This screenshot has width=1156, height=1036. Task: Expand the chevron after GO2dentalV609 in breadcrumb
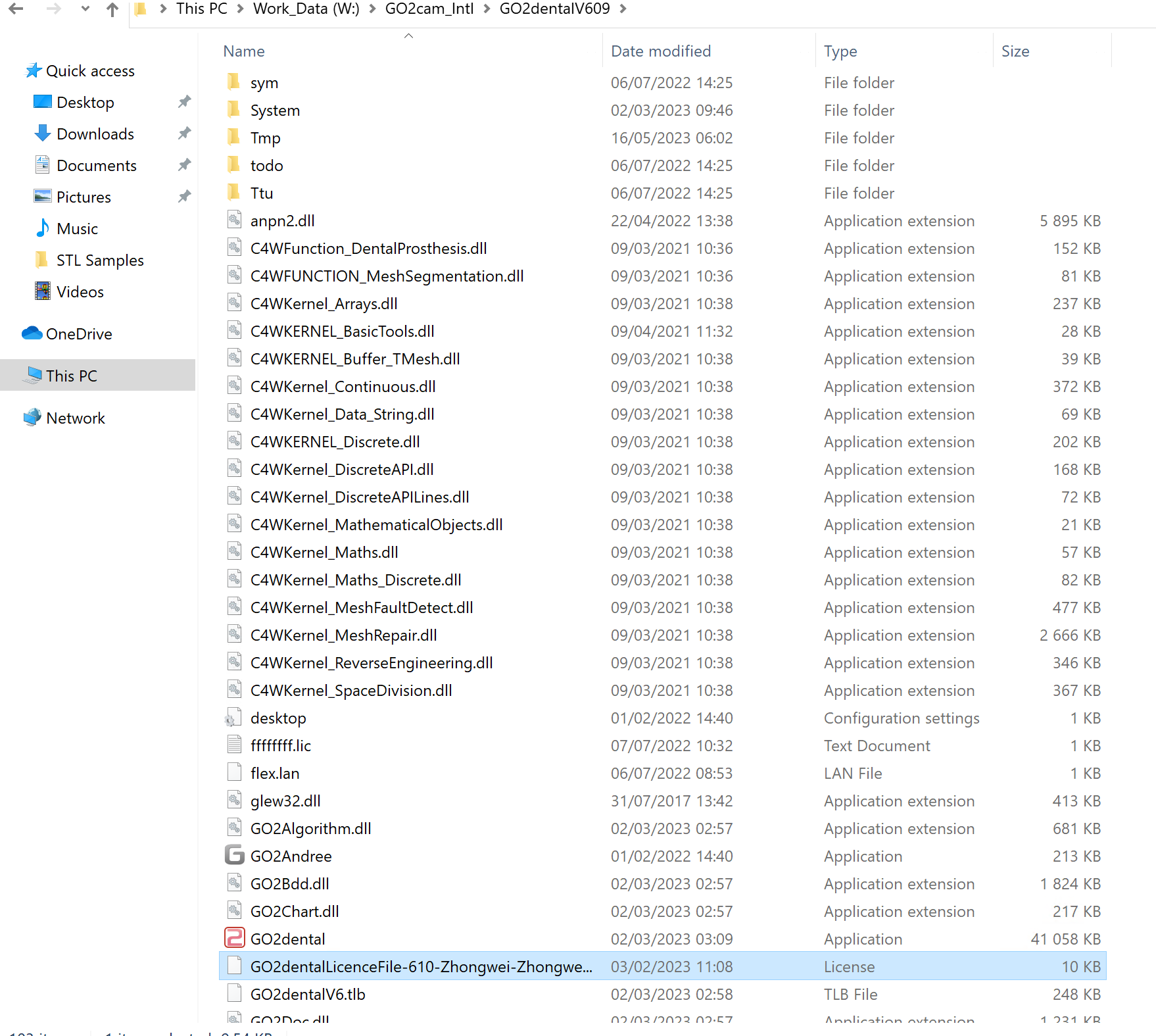623,9
